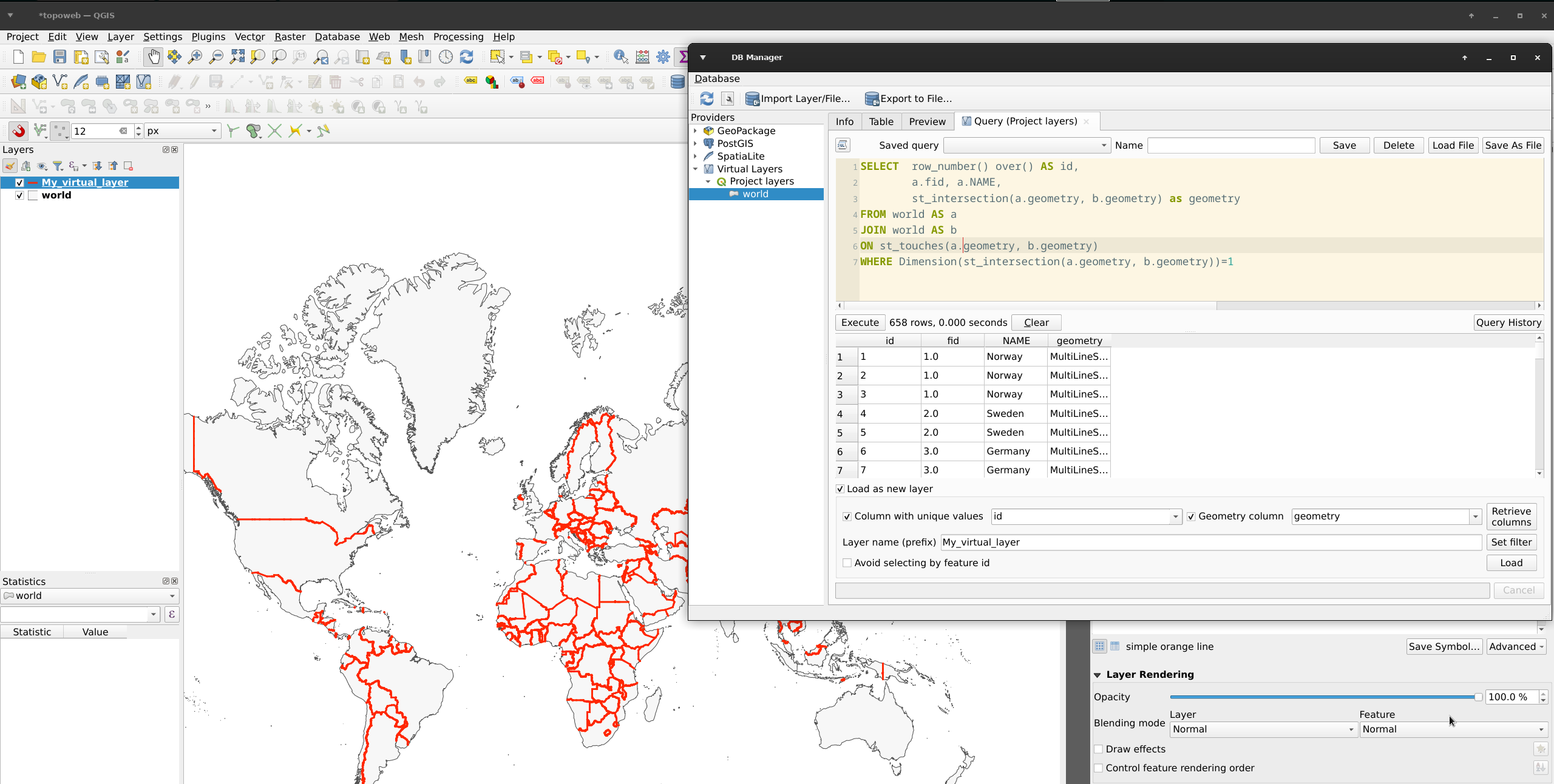The height and width of the screenshot is (784, 1554).
Task: Enable Draw effects checkbox
Action: click(1098, 749)
